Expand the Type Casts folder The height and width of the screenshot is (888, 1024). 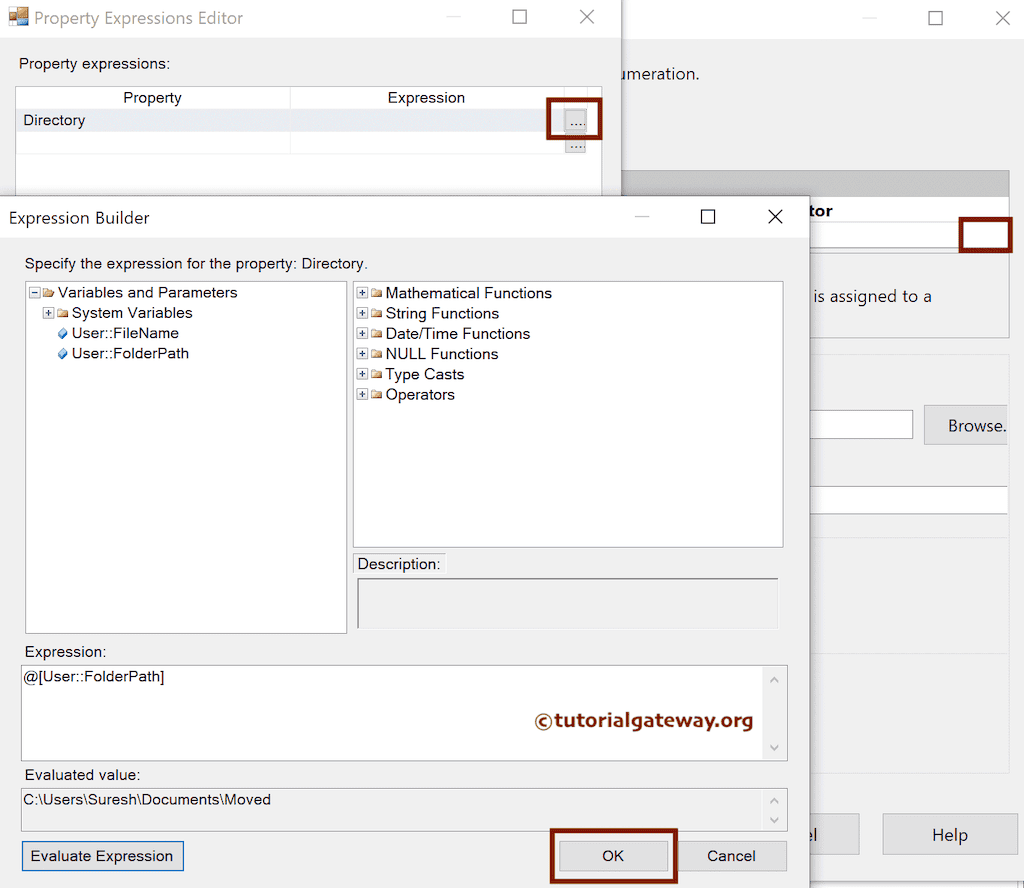pyautogui.click(x=362, y=374)
